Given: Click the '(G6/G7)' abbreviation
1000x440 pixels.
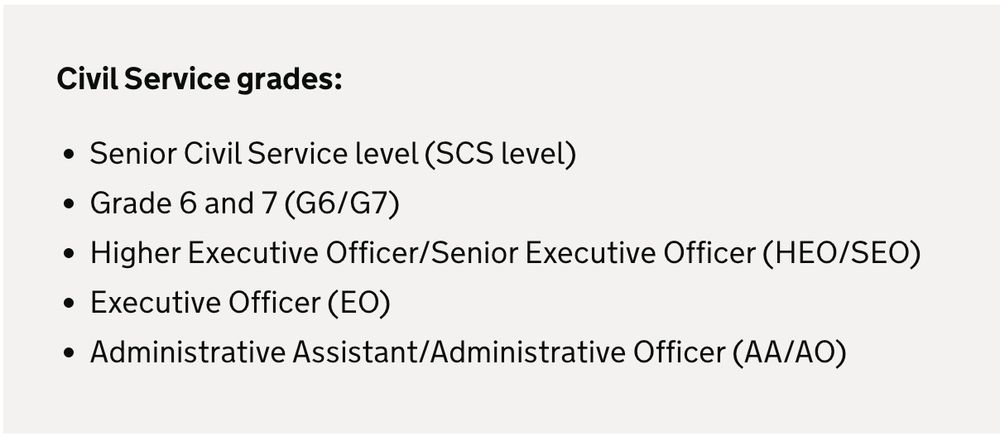Looking at the screenshot, I should pos(342,204).
